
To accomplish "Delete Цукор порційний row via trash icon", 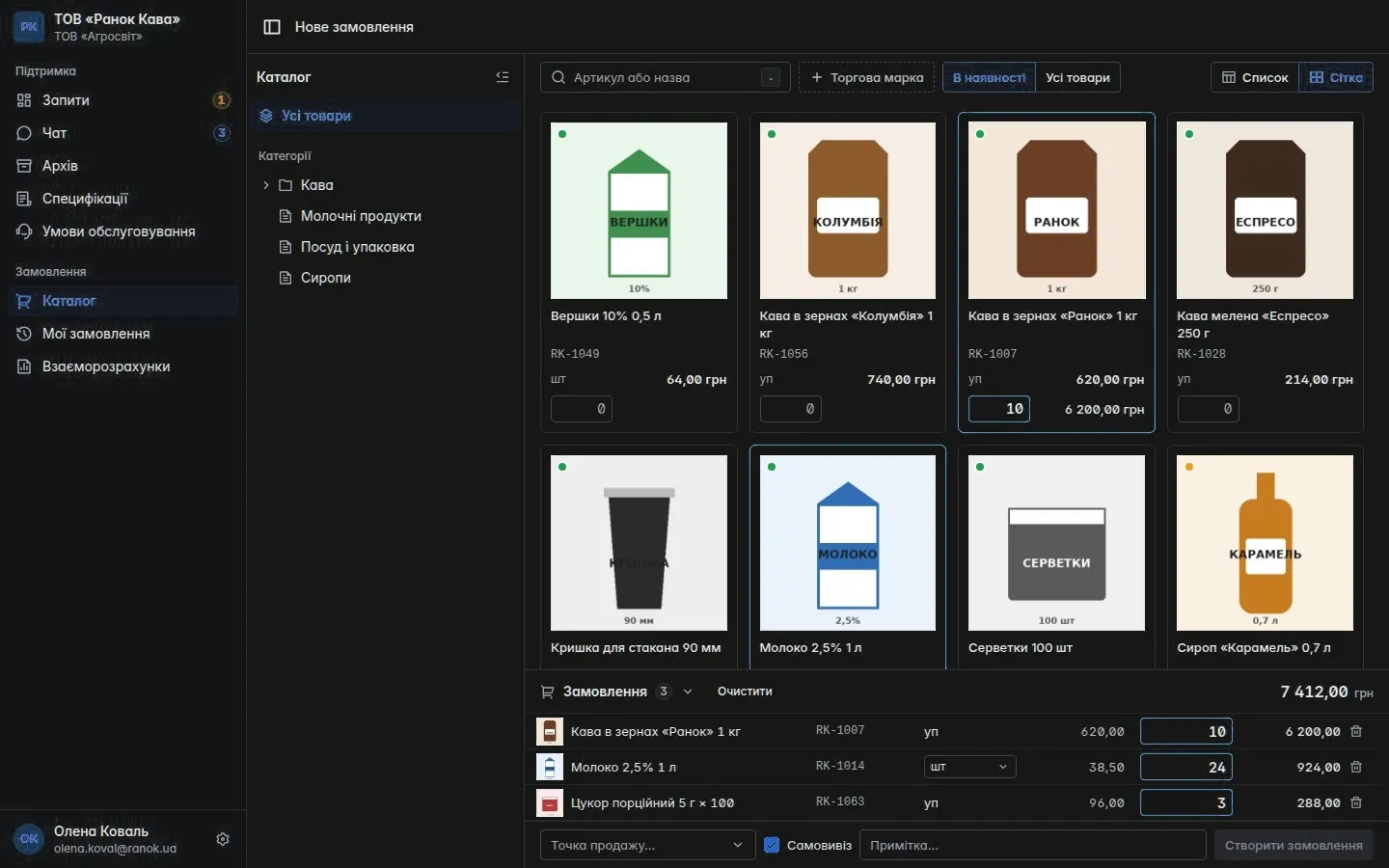I will tap(1356, 803).
